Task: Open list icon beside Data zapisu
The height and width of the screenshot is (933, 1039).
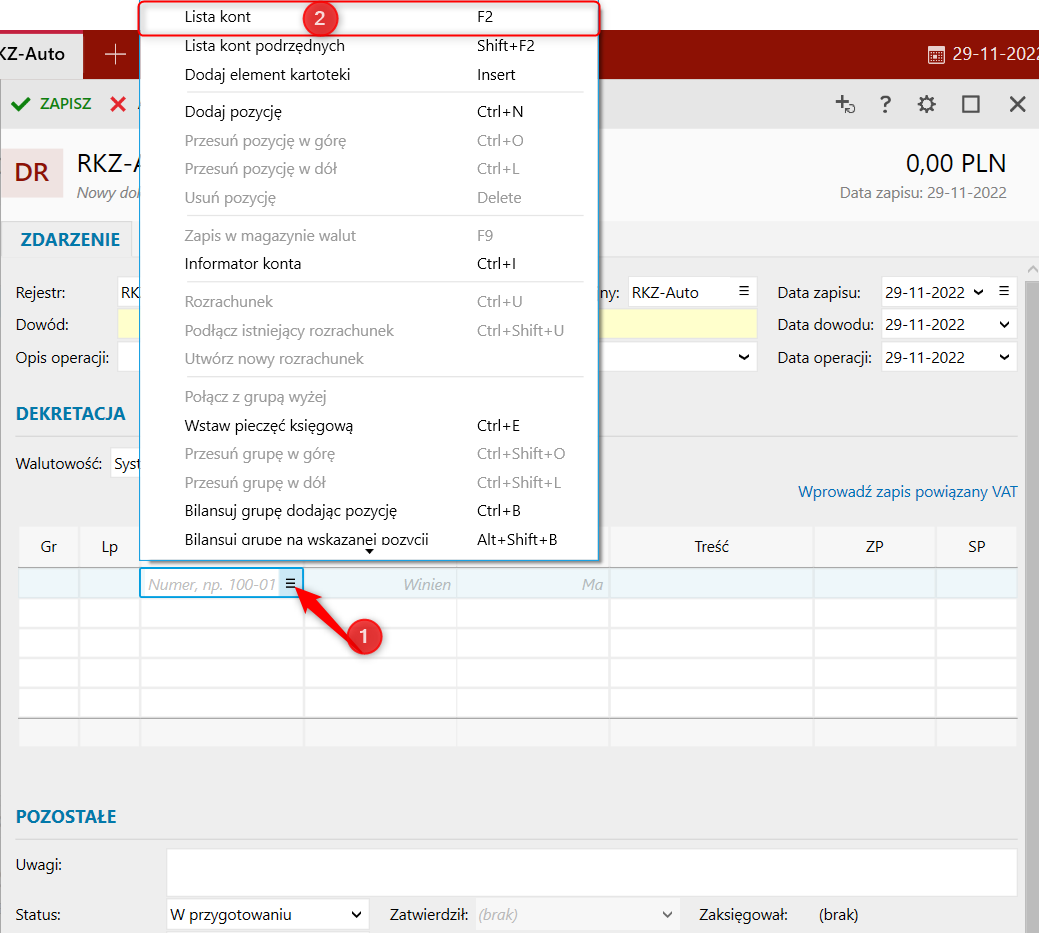Action: pyautogui.click(x=1004, y=292)
